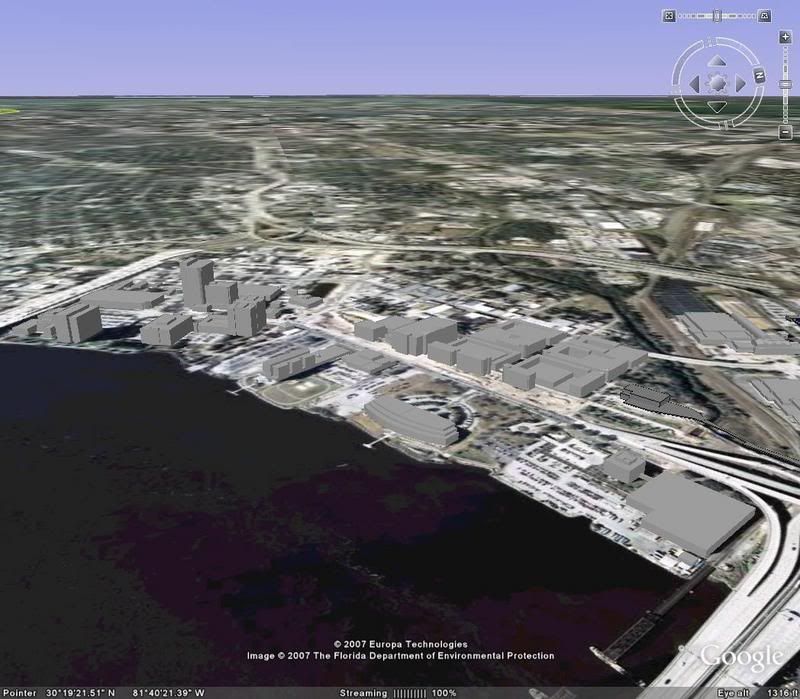Select the curved gray 3D building on waterfront
800x699 pixels.
tap(410, 420)
